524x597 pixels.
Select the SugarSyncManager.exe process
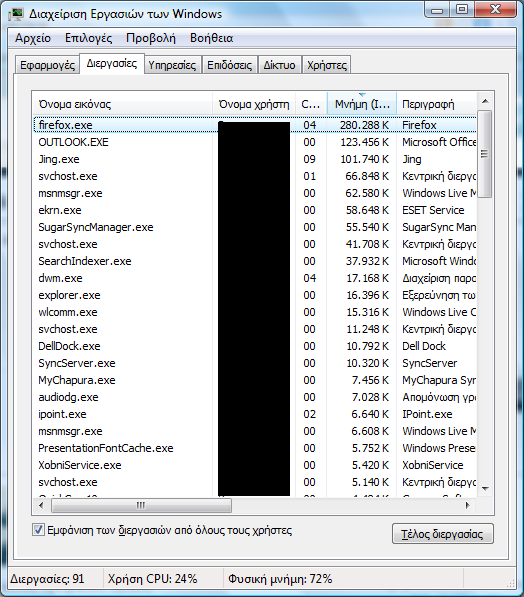[254, 227]
